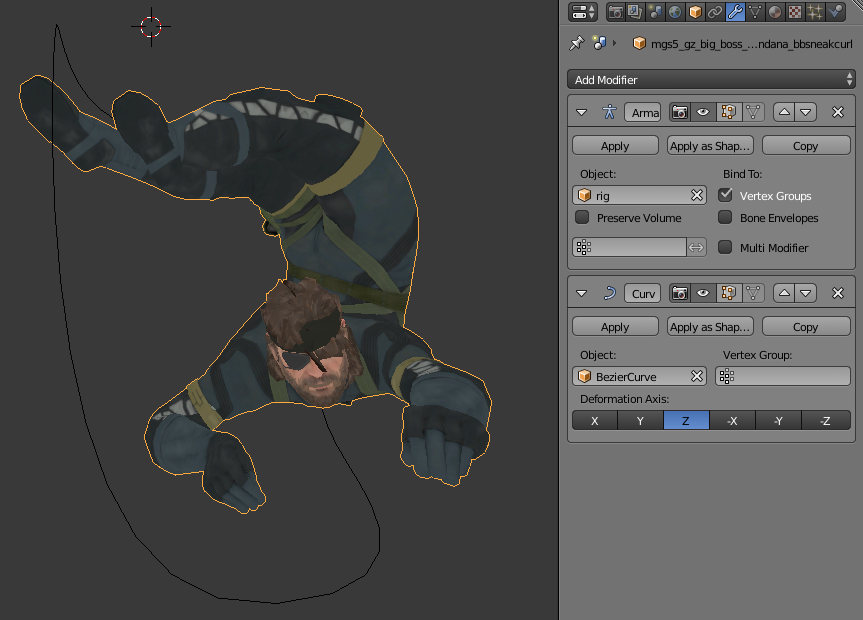Open the Material sphere properties tab
863x620 pixels.
point(775,12)
